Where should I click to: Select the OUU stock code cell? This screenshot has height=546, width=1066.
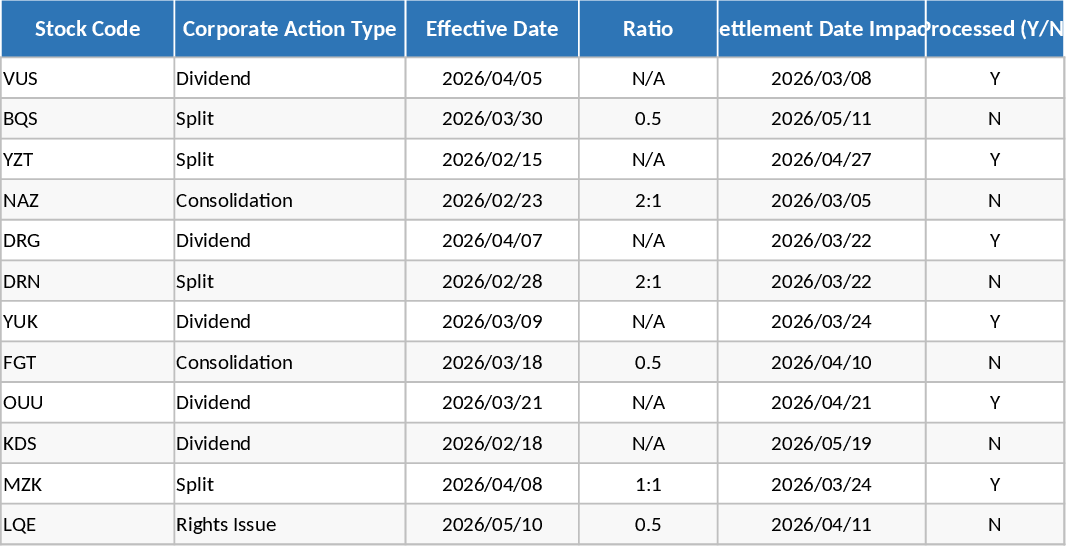pyautogui.click(x=88, y=403)
